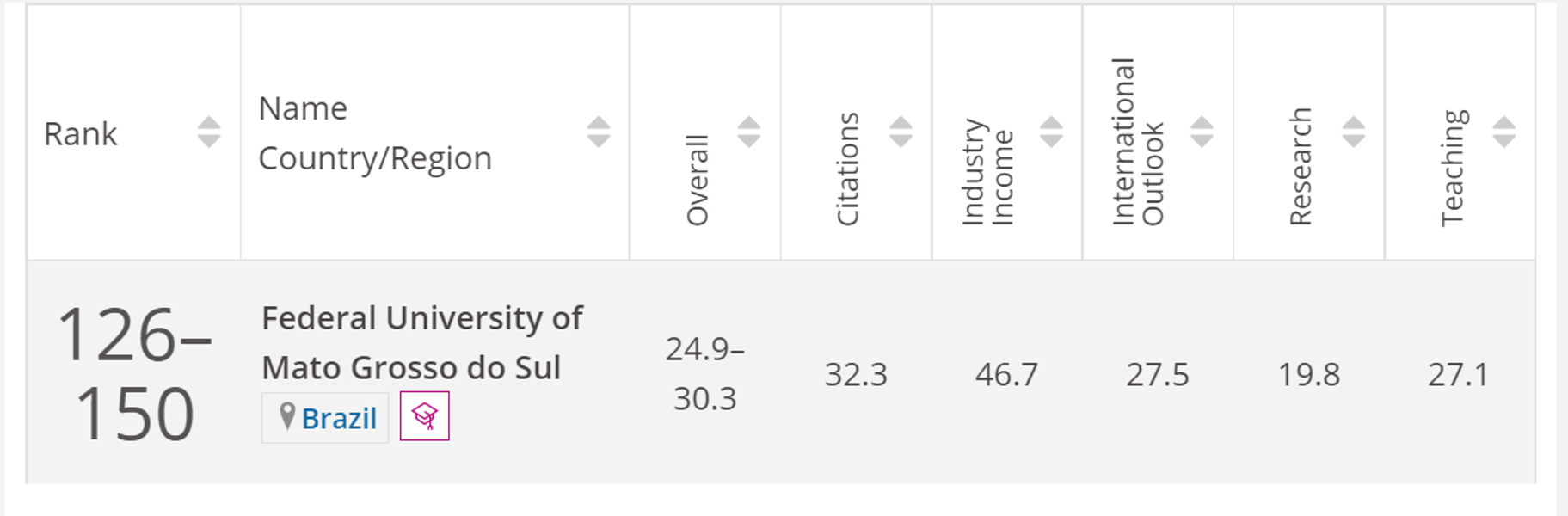The width and height of the screenshot is (1568, 516).
Task: Click the location pin beside Brazil
Action: (287, 417)
